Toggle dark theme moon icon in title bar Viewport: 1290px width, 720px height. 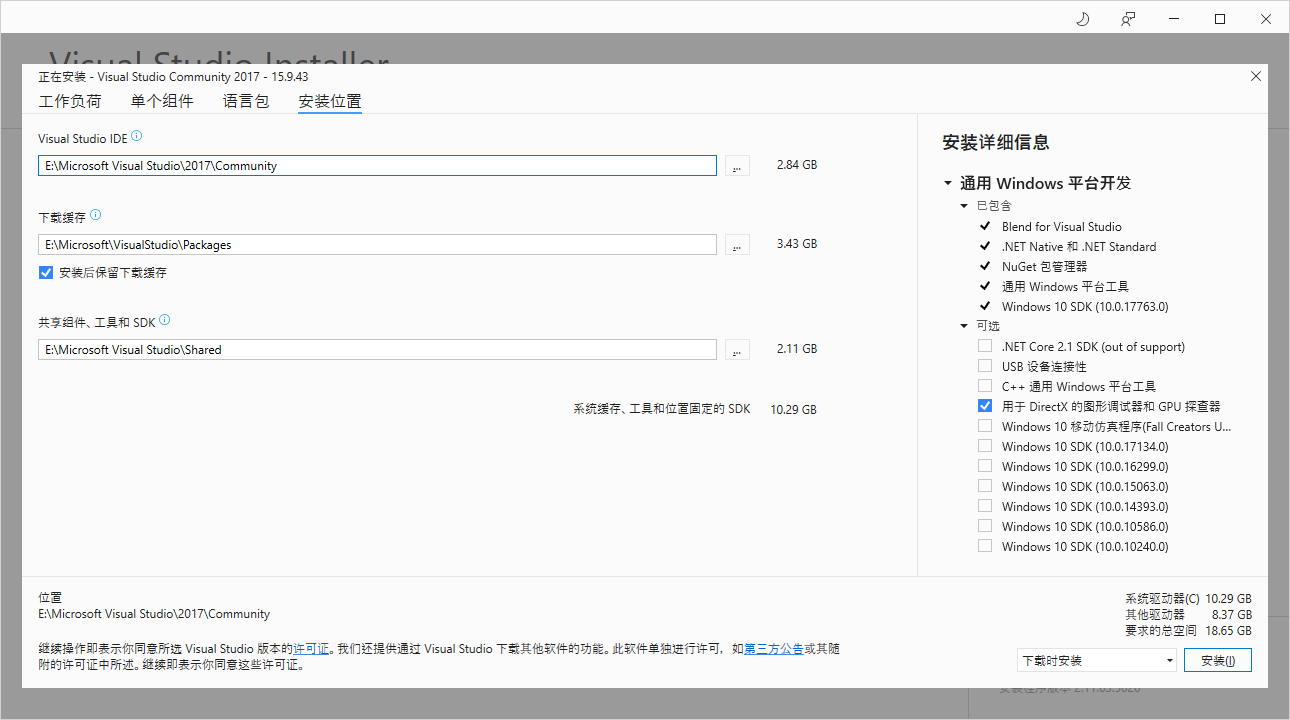[1082, 19]
